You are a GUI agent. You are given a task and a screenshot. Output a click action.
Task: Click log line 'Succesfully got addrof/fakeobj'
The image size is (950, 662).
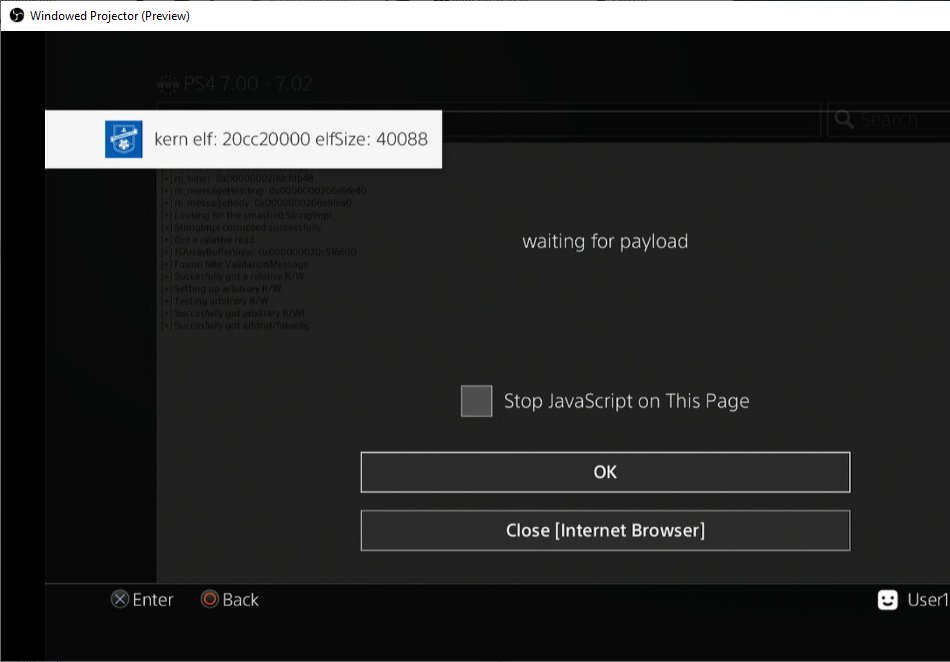pyautogui.click(x=235, y=326)
